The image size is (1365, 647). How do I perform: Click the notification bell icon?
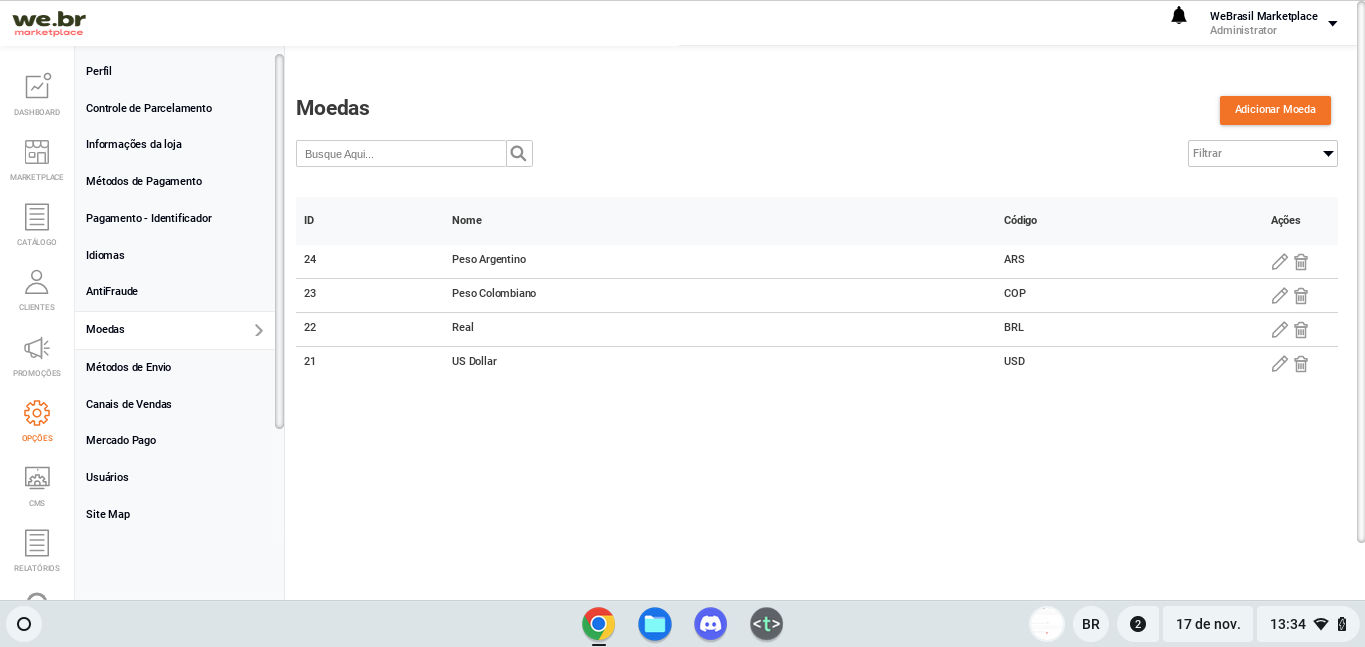[1179, 16]
